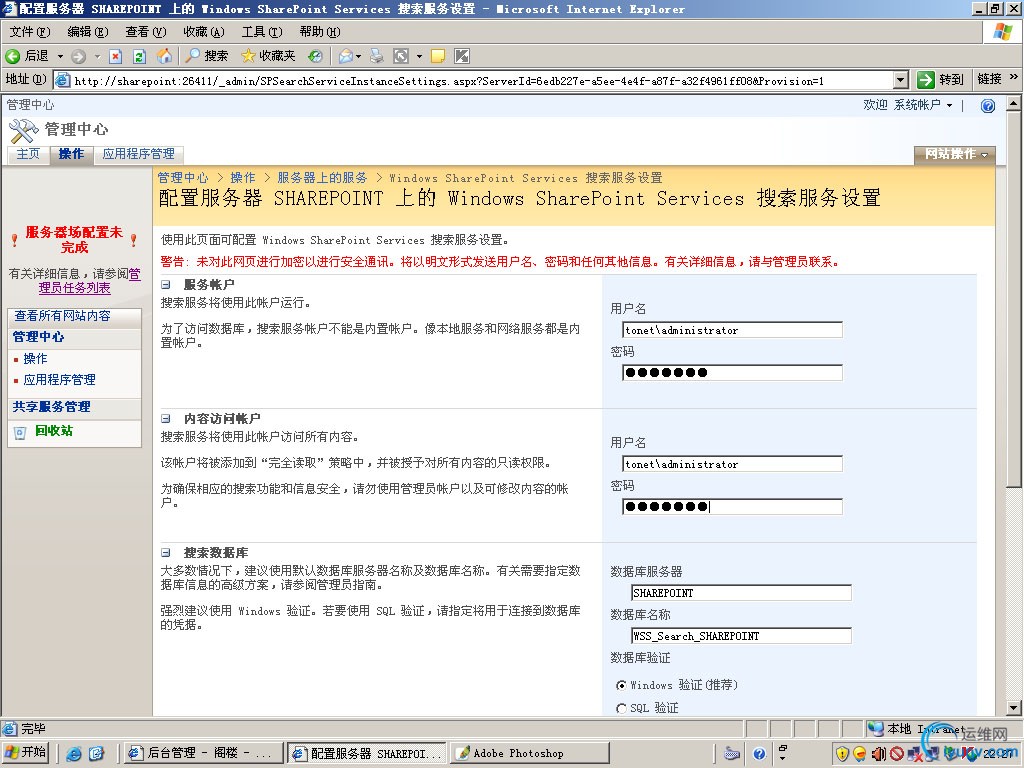The image size is (1024, 768).
Task: Open the Favorites (收藏夹) star button
Action: 268,56
